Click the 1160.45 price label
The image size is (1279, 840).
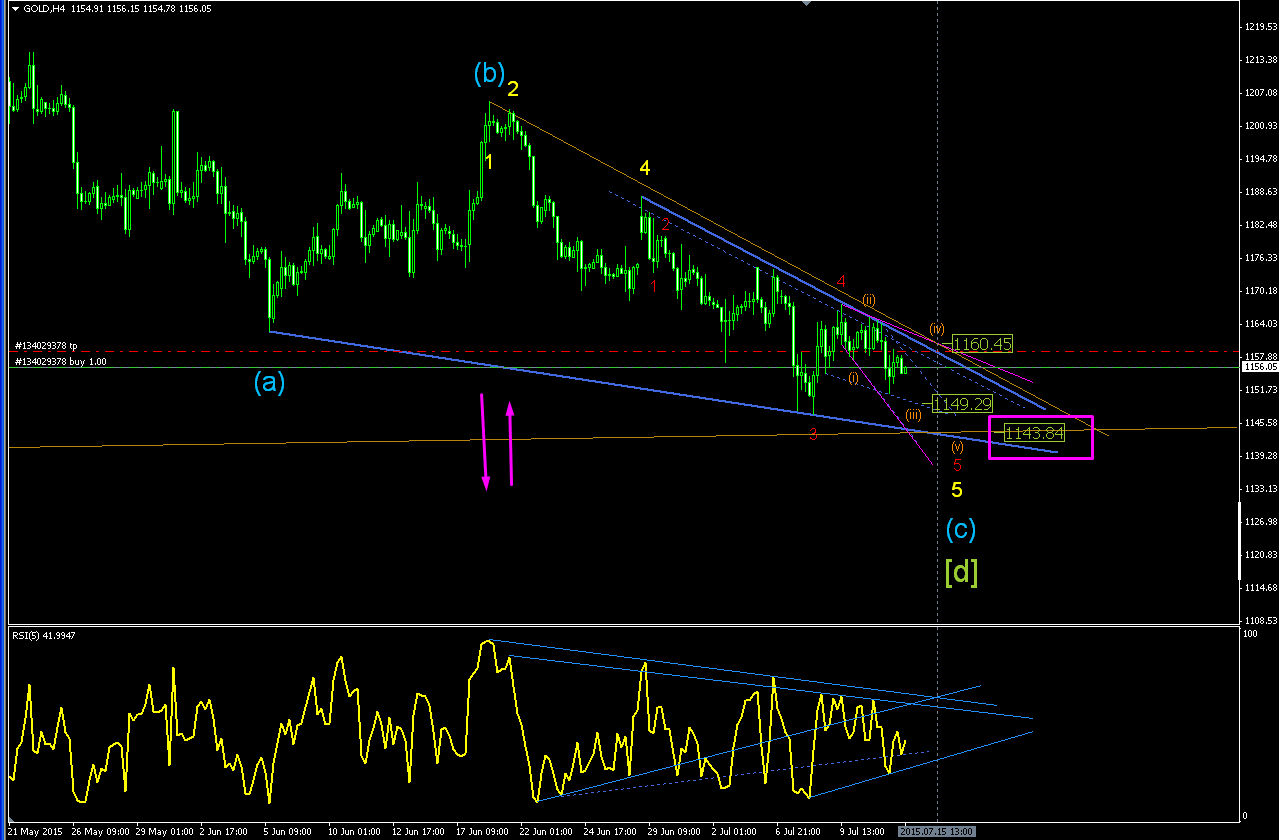[983, 344]
